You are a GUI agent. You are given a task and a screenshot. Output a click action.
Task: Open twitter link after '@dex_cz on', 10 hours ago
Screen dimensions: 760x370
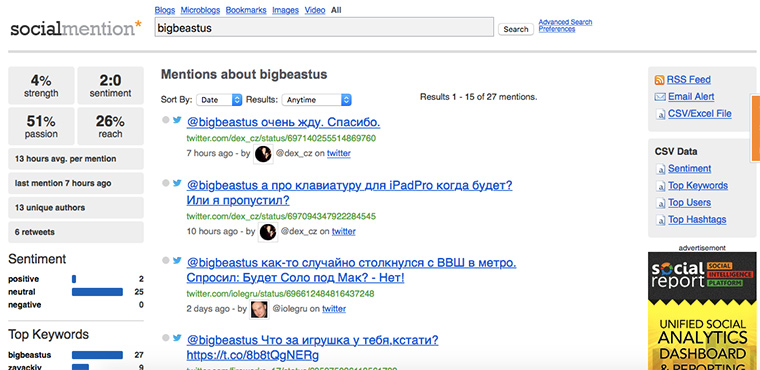(x=343, y=232)
